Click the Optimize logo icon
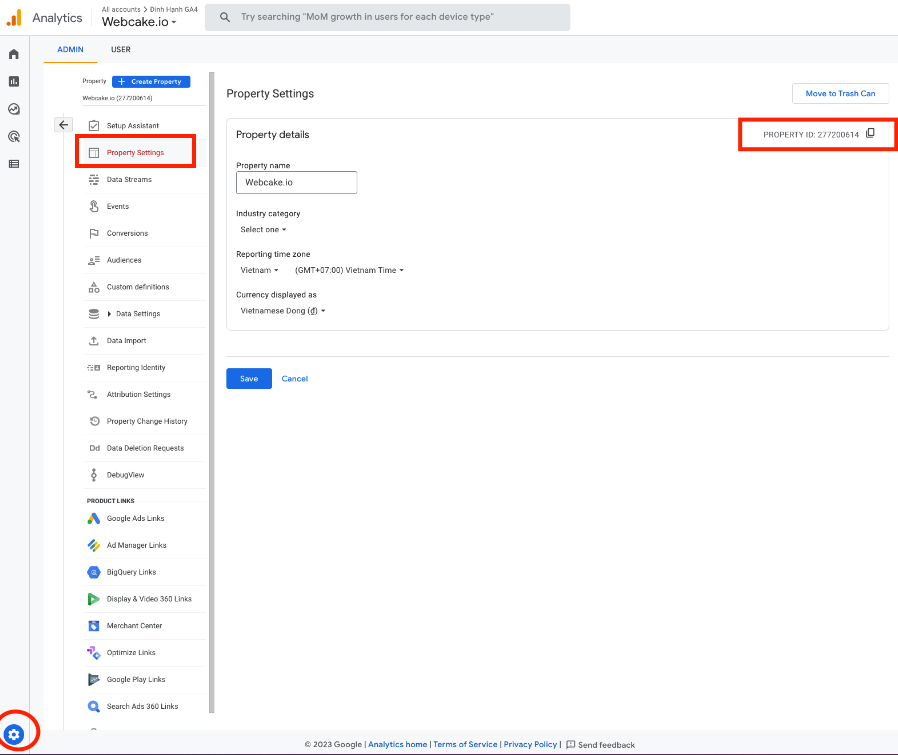898x755 pixels. (x=93, y=652)
